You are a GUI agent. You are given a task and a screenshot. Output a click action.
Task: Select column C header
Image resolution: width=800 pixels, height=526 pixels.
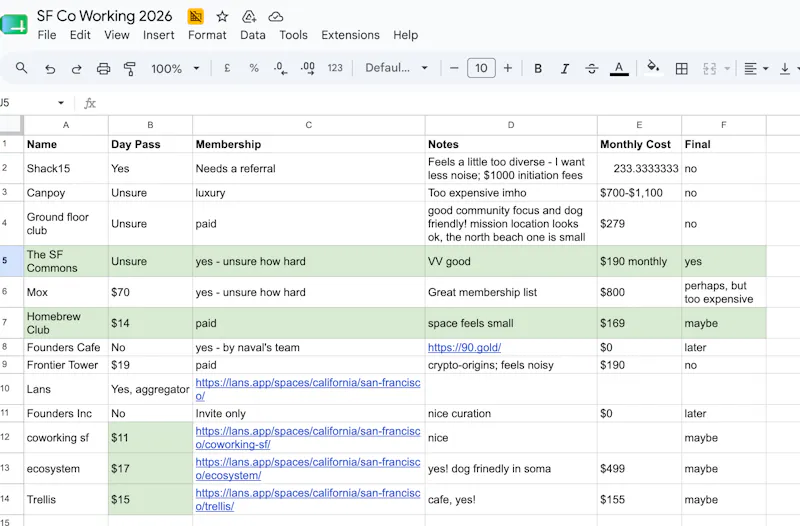(309, 125)
